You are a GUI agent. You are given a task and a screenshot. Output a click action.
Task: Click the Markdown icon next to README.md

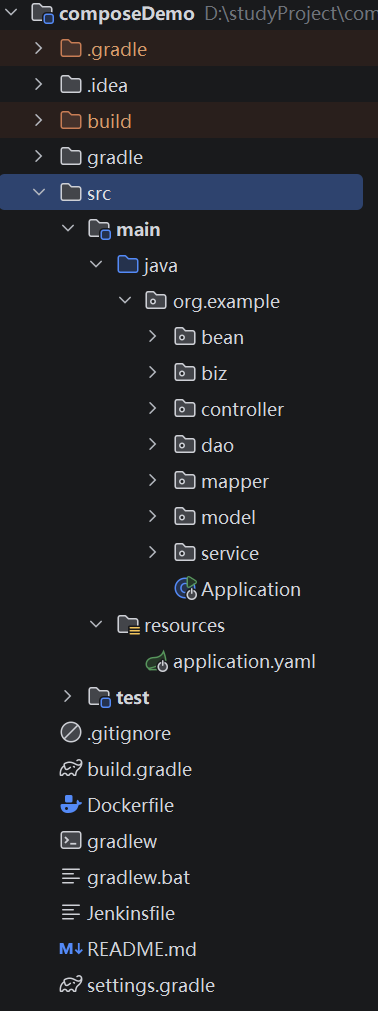71,950
